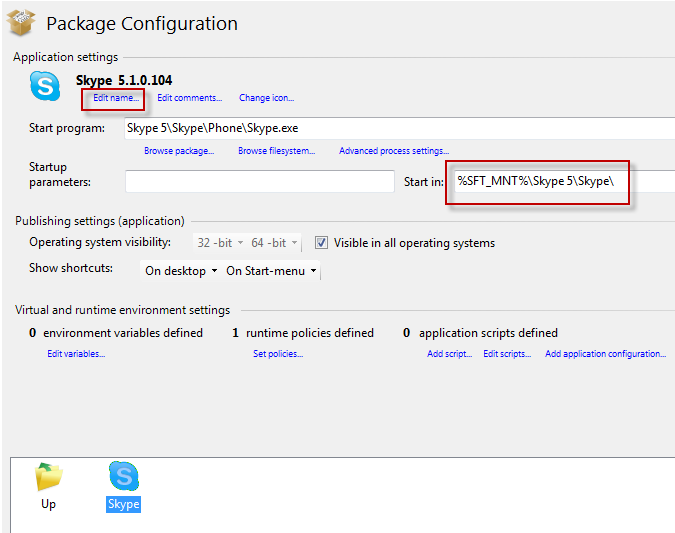The width and height of the screenshot is (675, 533).
Task: Open the Edit comments link
Action: point(190,98)
